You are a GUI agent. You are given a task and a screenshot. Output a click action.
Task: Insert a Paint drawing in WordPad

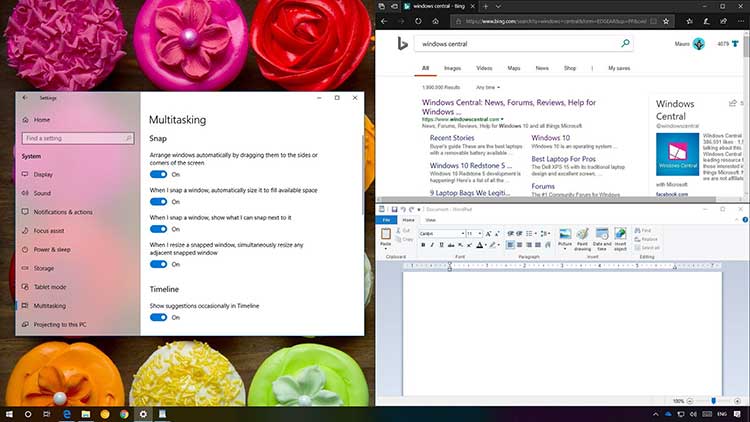click(x=583, y=239)
